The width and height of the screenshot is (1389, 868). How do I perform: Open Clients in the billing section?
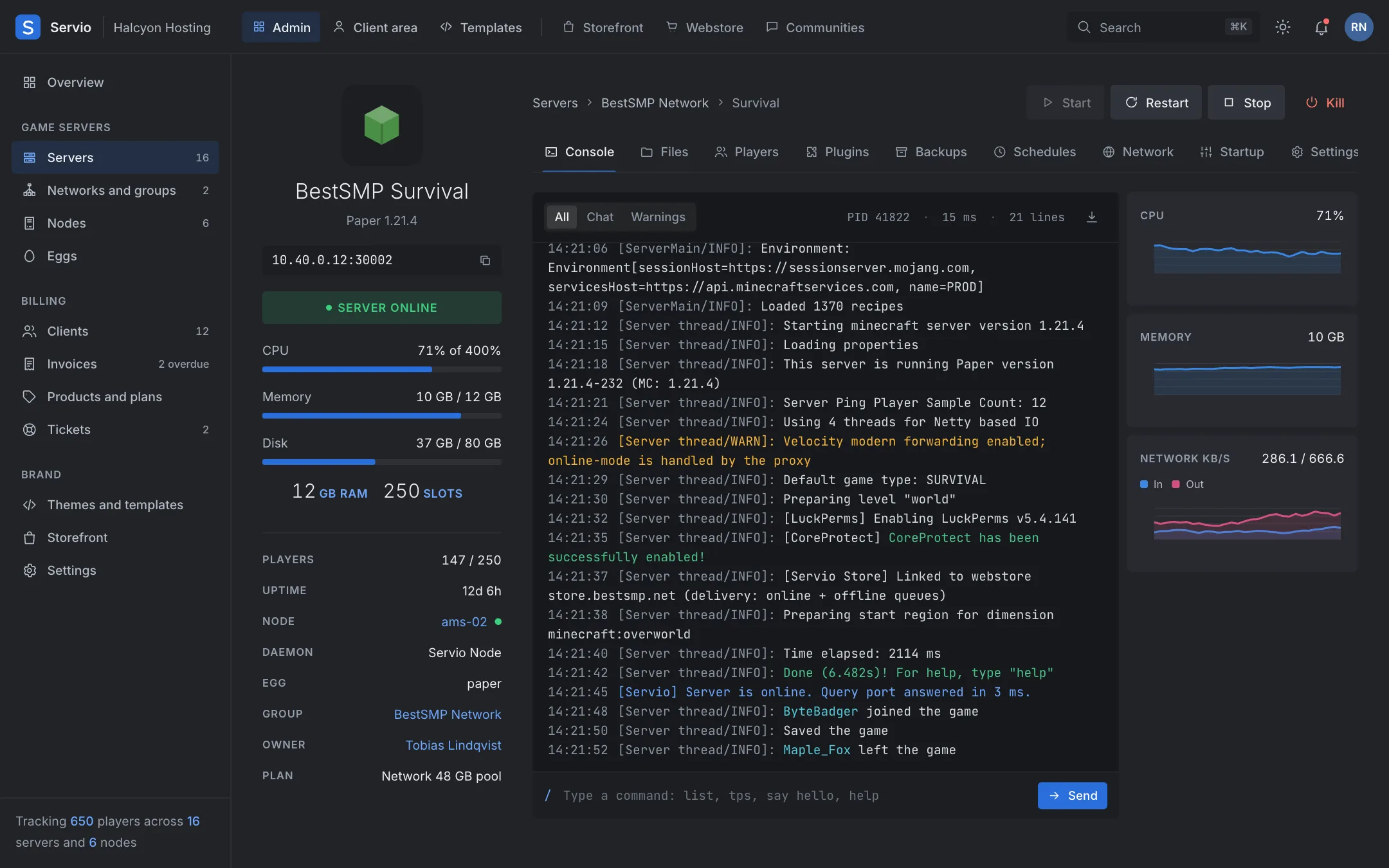[115, 331]
